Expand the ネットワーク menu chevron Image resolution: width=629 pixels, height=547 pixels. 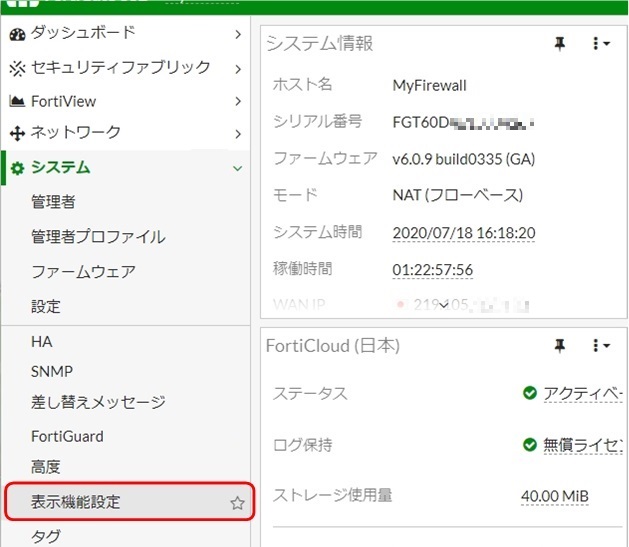pyautogui.click(x=237, y=133)
